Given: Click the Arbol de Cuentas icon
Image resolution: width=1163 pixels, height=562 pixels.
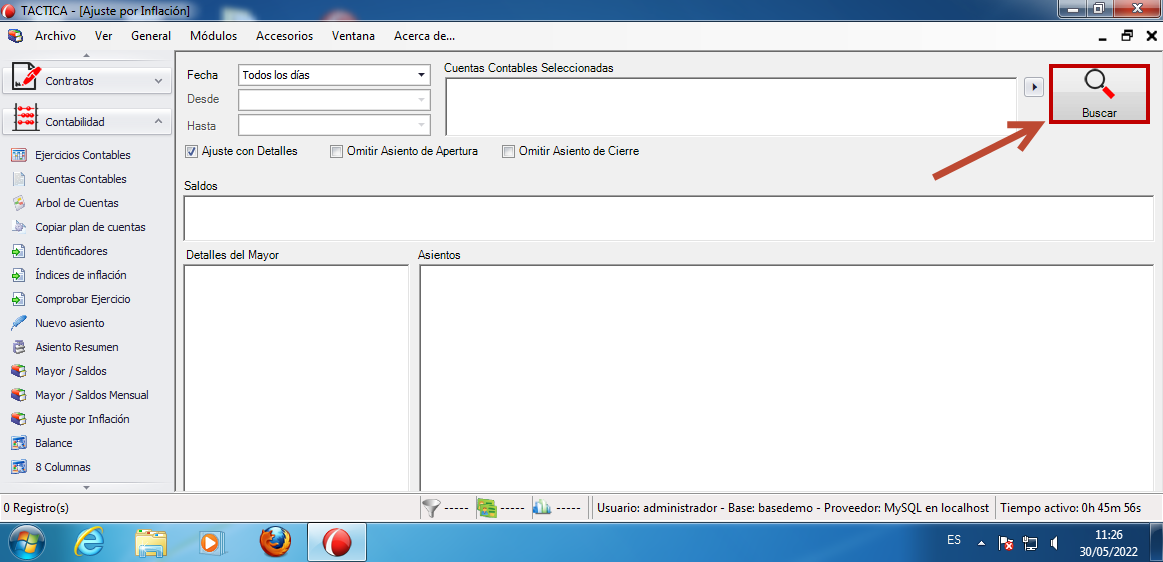Looking at the screenshot, I should pos(19,203).
